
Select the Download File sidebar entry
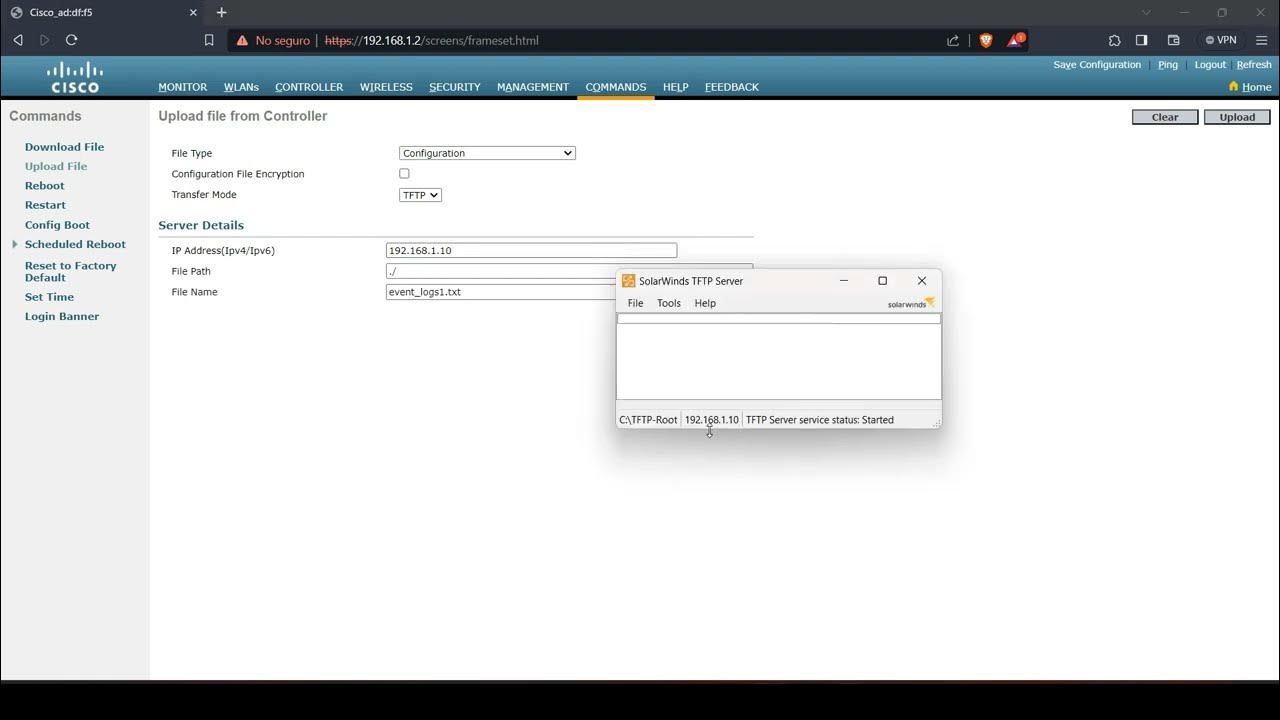click(64, 146)
